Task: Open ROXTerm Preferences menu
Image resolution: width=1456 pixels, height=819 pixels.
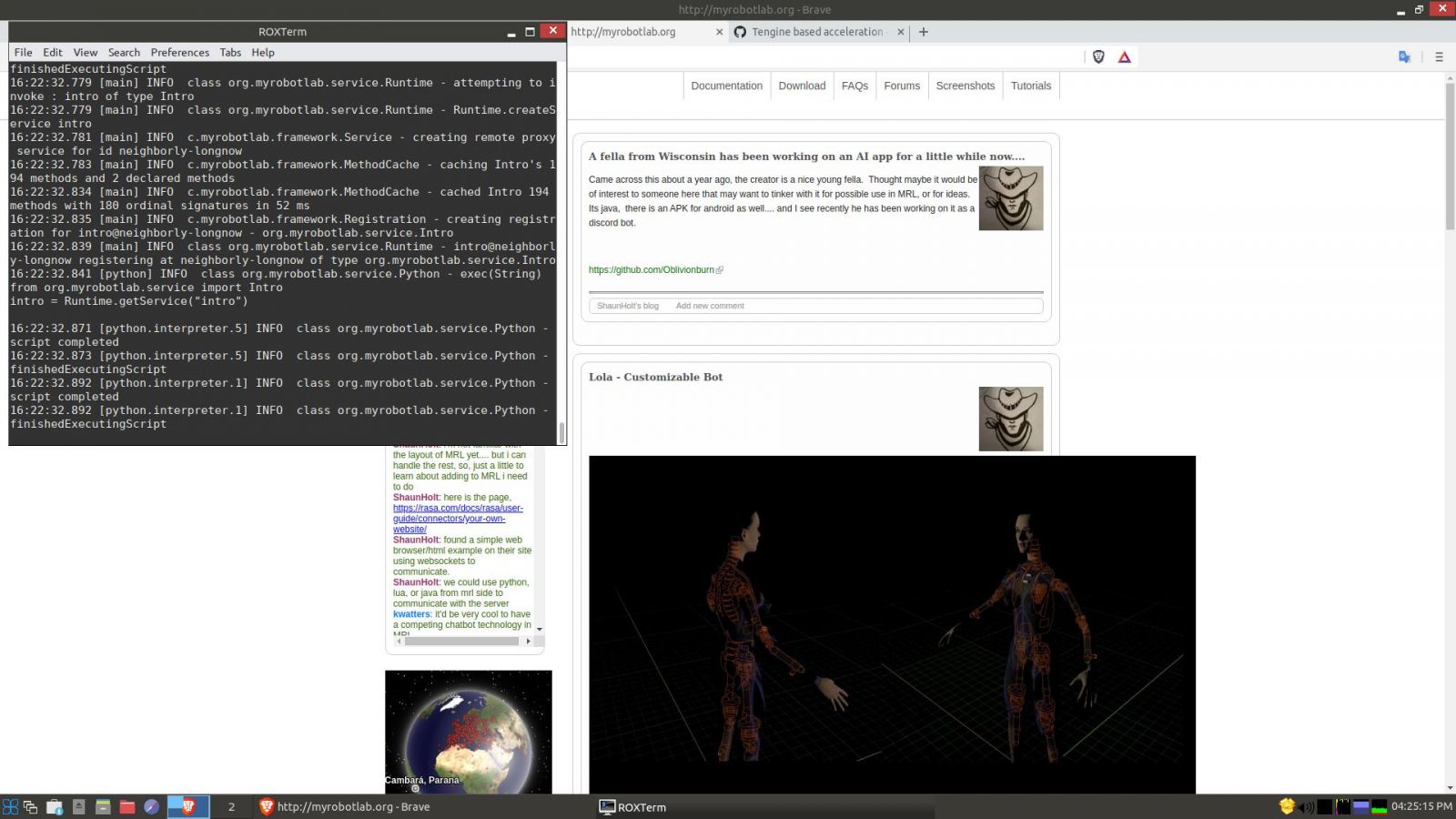Action: pos(179,53)
